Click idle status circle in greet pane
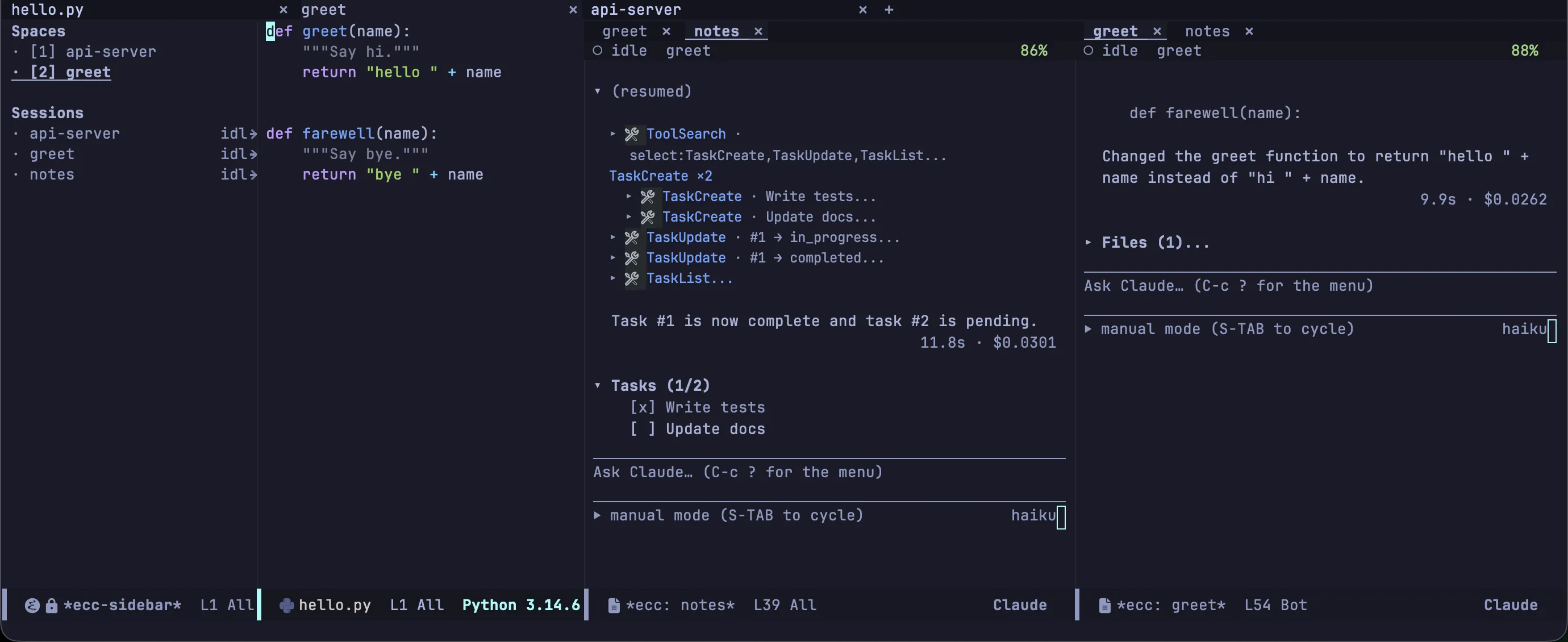Image resolution: width=1568 pixels, height=642 pixels. point(1089,51)
